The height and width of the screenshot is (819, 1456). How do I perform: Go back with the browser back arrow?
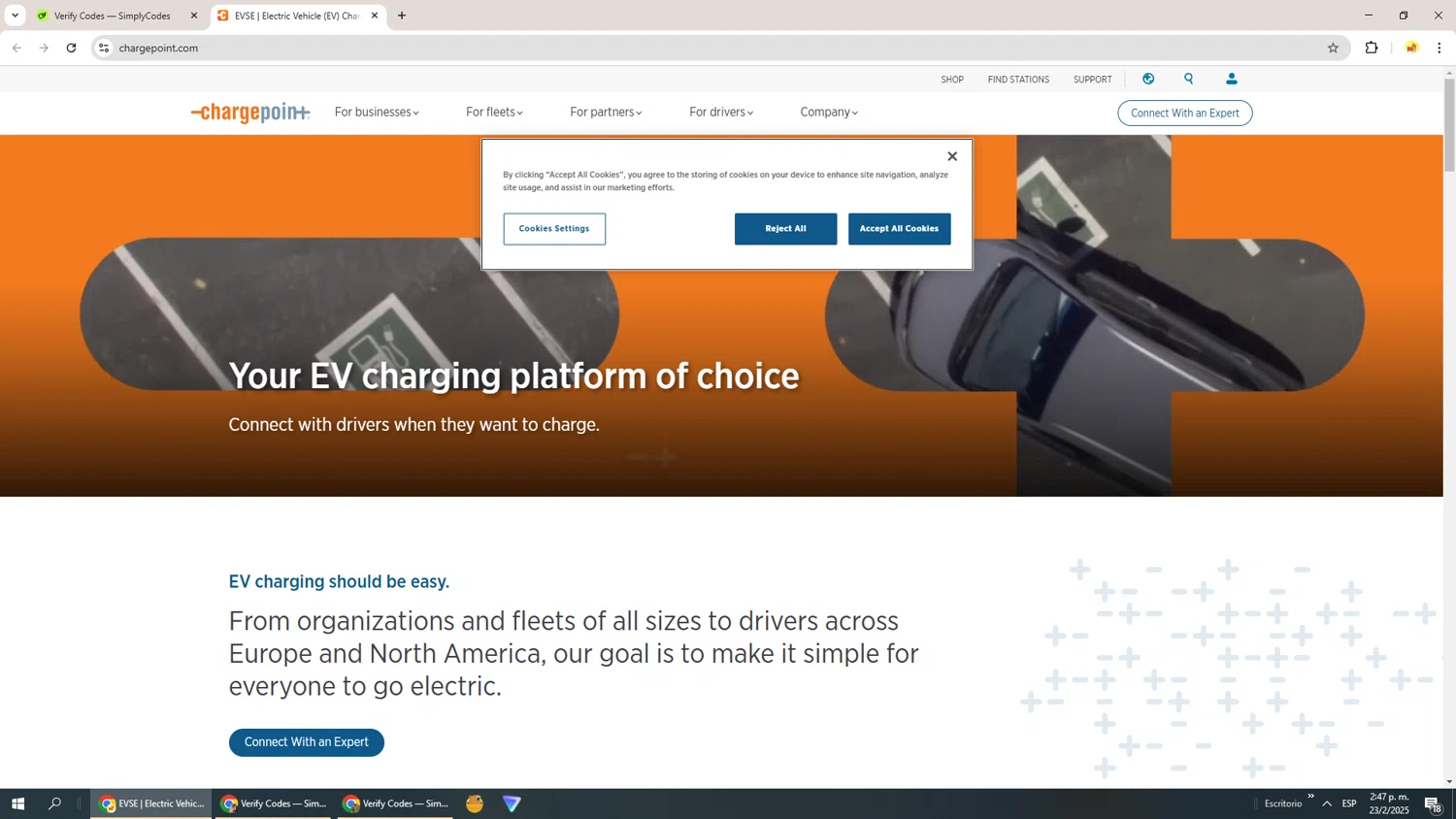[17, 48]
